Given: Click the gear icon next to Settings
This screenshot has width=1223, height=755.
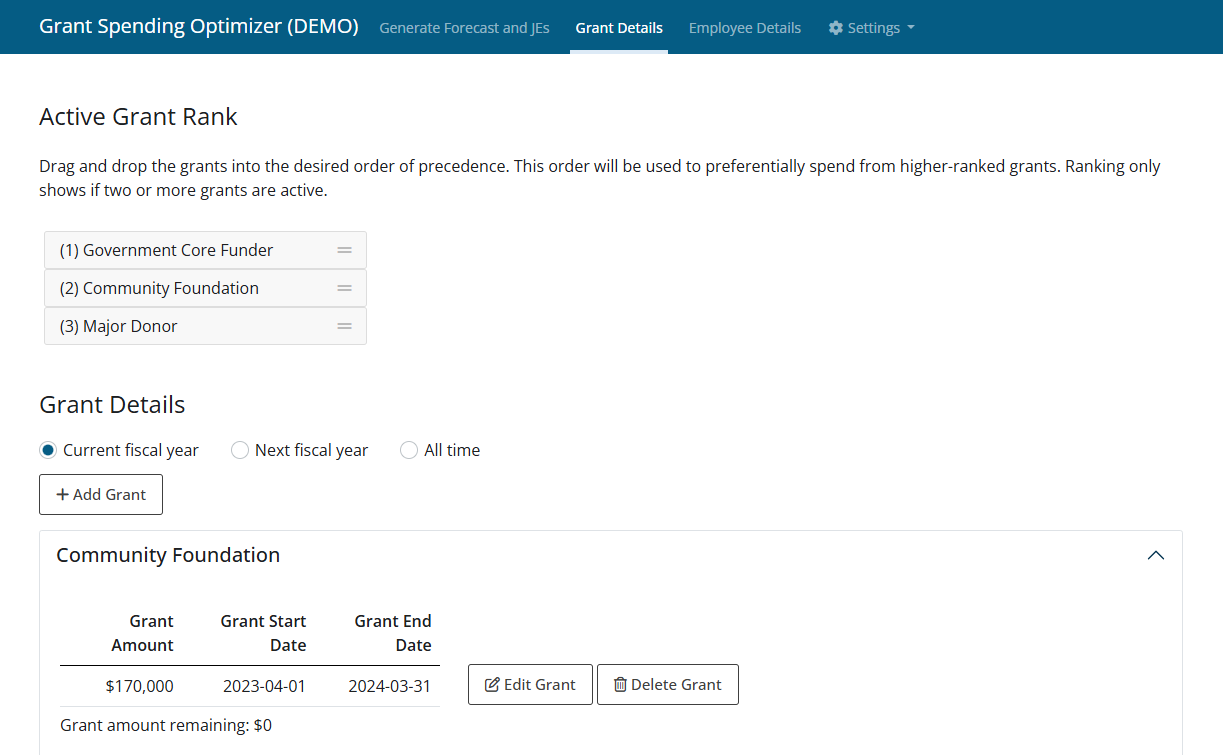Looking at the screenshot, I should coord(836,28).
